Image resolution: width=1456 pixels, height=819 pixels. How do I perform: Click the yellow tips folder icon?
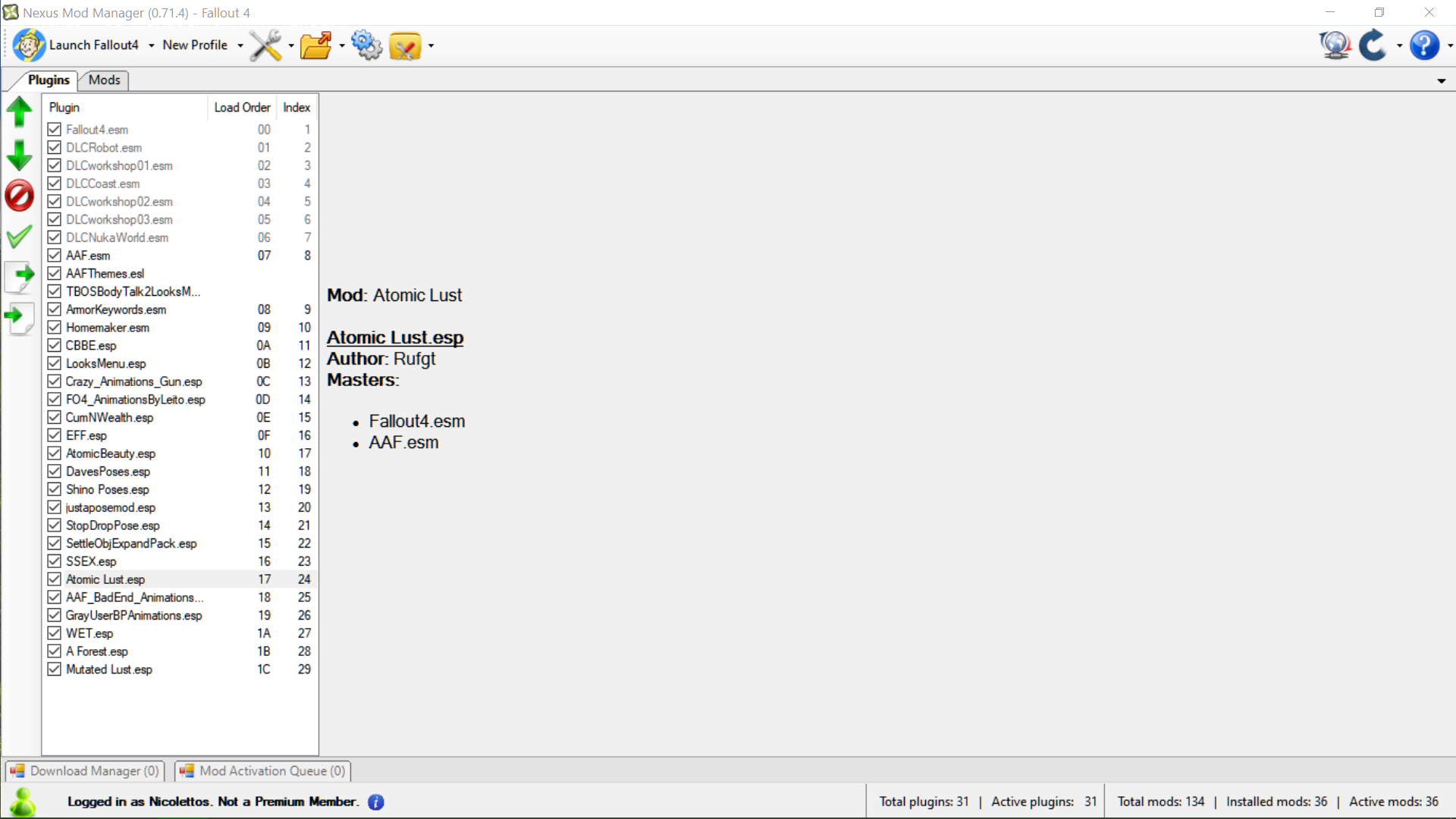tap(405, 46)
